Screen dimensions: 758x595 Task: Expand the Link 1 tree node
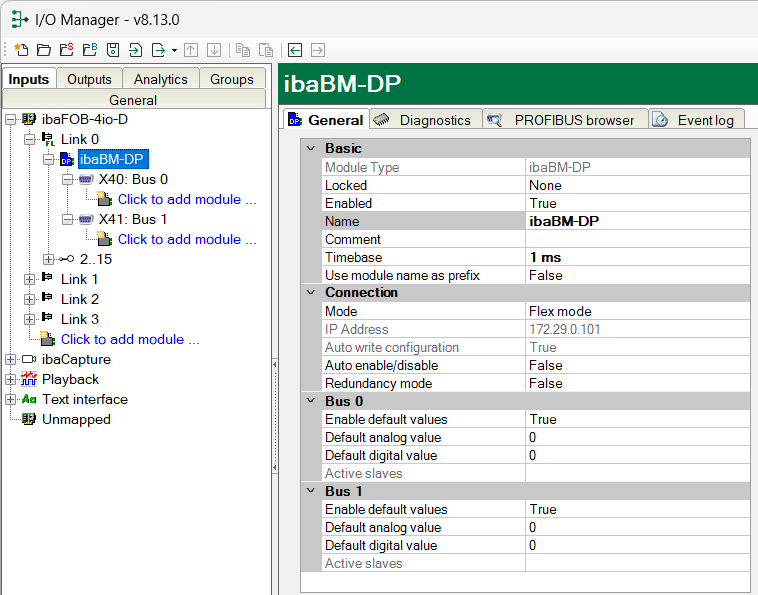tap(30, 279)
